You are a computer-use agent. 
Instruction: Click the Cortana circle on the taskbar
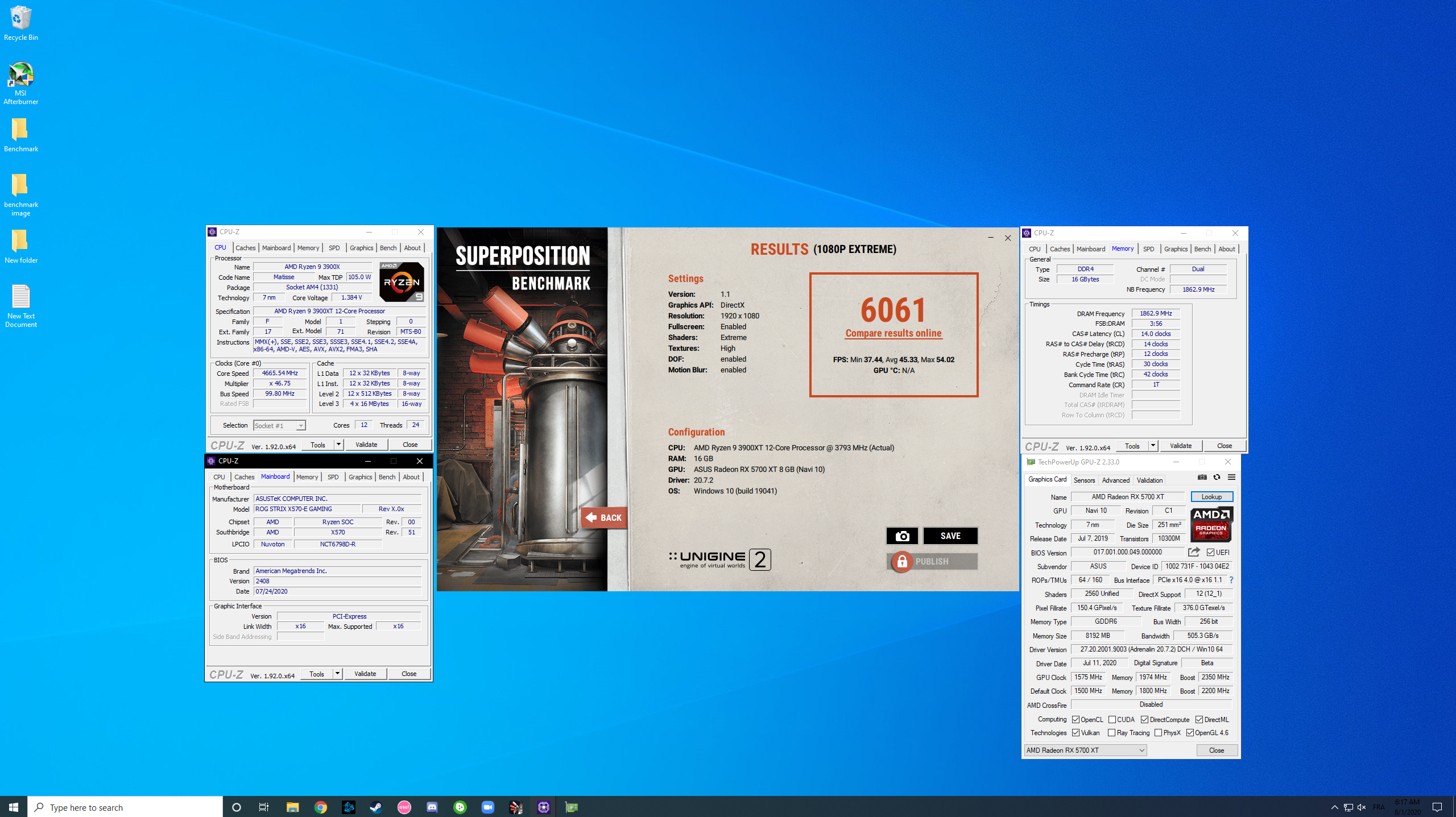[x=237, y=807]
